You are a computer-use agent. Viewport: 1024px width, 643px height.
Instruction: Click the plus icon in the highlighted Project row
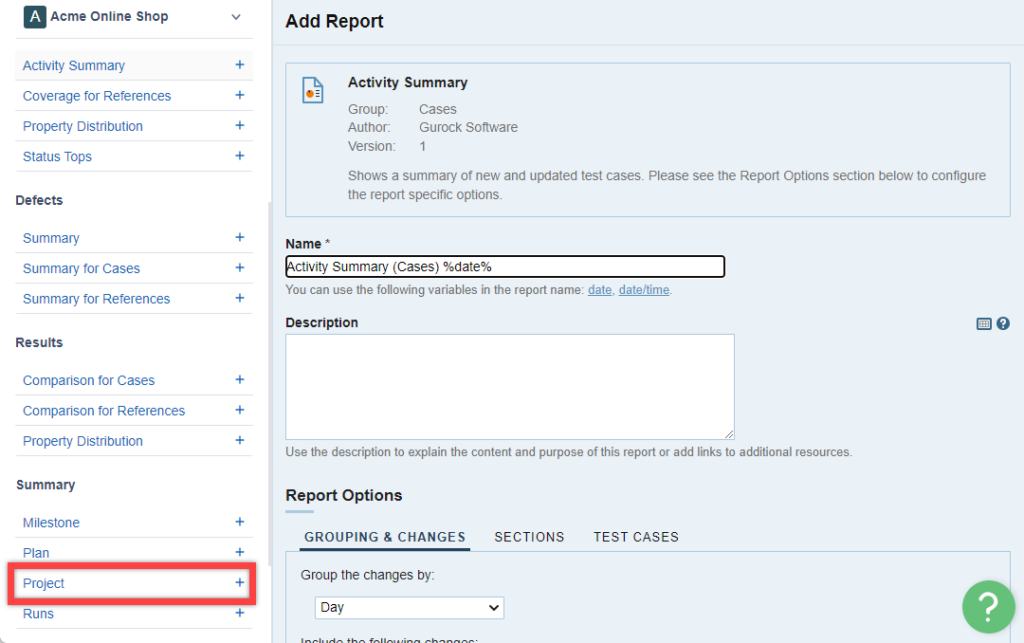[239, 583]
